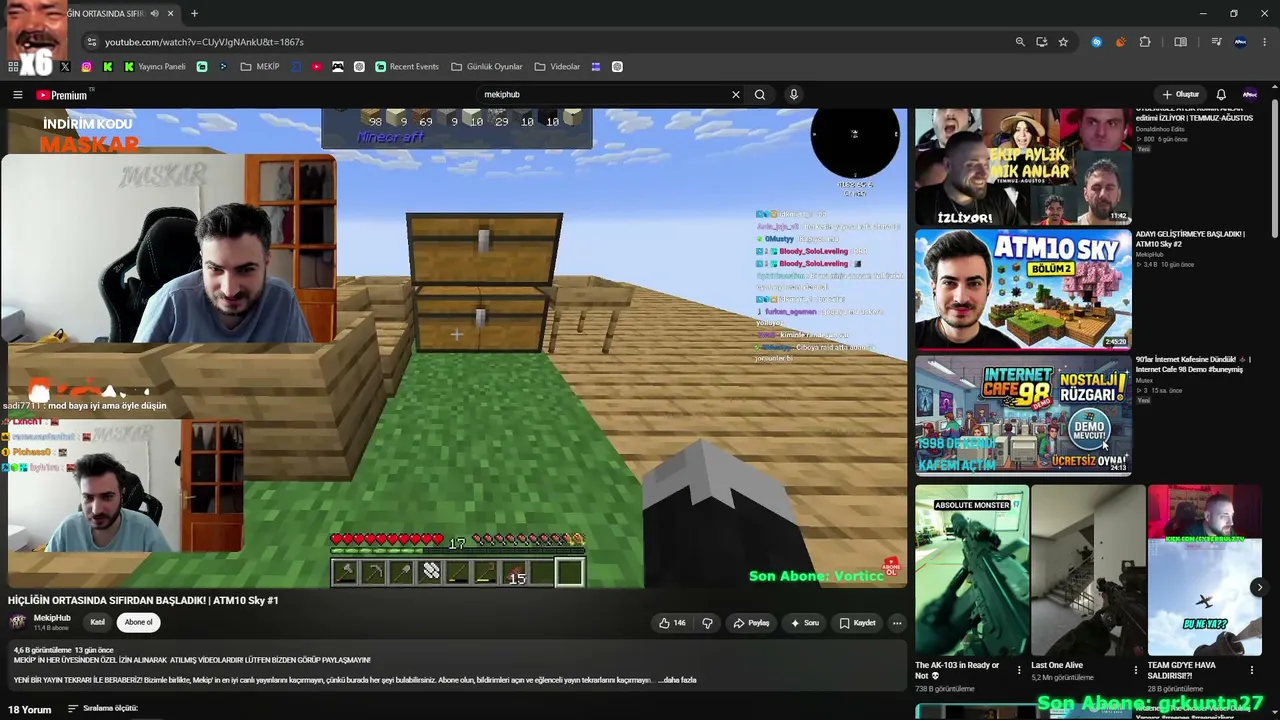Open the Recent Events bookmark
The image size is (1280, 720).
pos(407,67)
